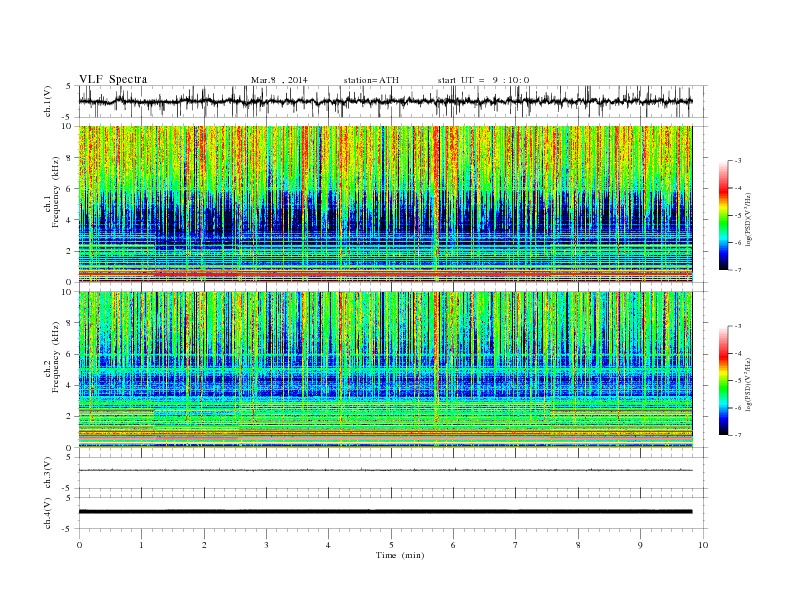Click the ch.2 spectrogram color scale bar
The image size is (792, 612).
click(724, 380)
